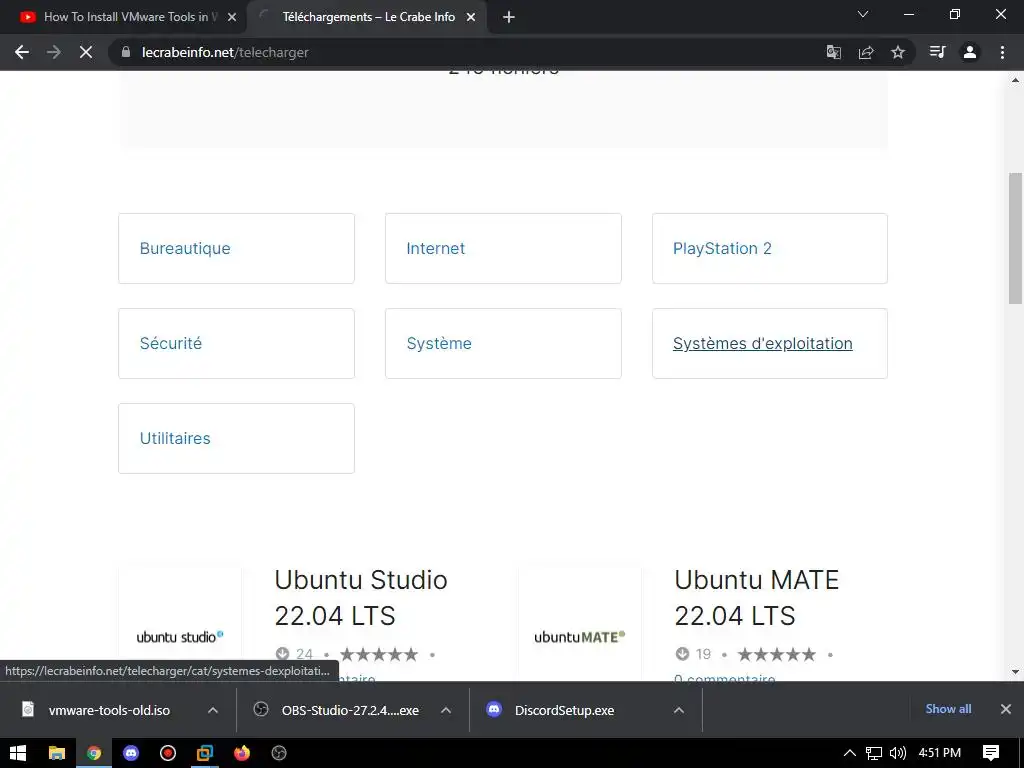This screenshot has height=768, width=1024.
Task: Open VMware Workstation from the taskbar
Action: tap(205, 753)
